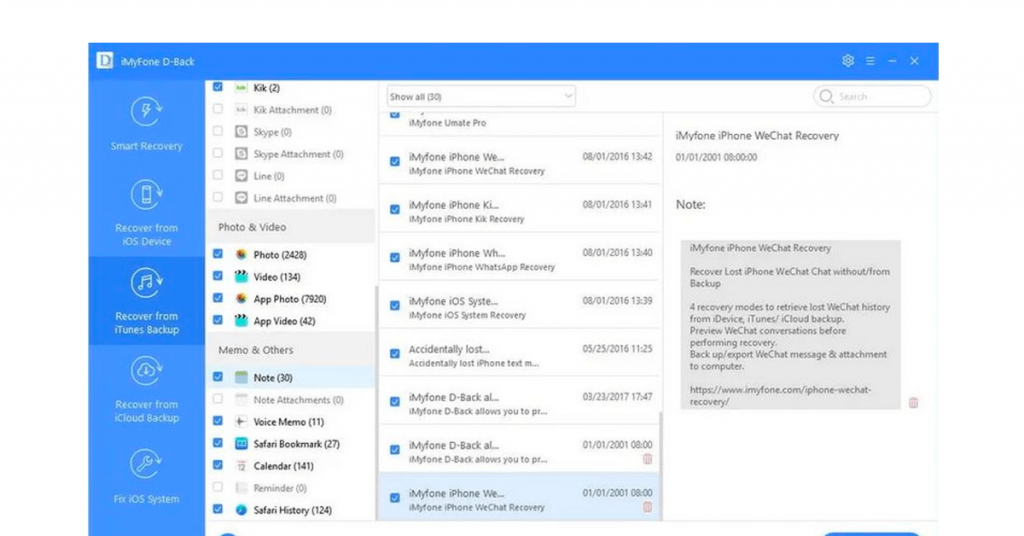
Task: Click the Safari History icon
Action: 241,510
